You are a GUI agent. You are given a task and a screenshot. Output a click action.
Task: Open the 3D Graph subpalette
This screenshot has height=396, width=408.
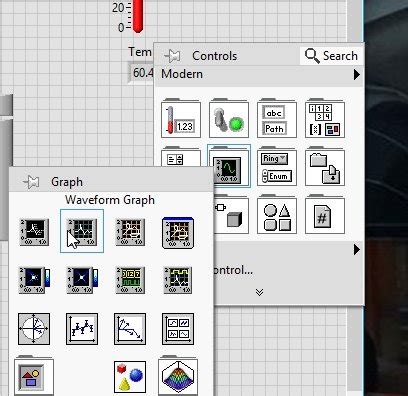point(178,375)
